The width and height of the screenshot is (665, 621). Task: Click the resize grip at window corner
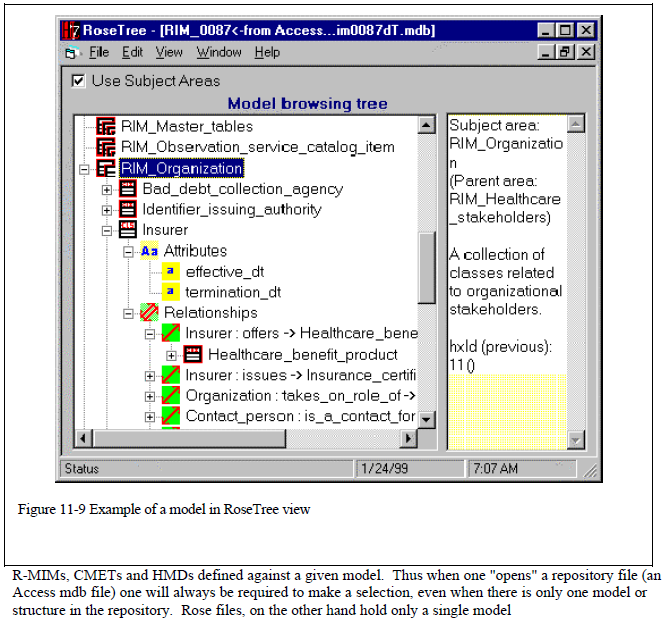click(x=590, y=470)
